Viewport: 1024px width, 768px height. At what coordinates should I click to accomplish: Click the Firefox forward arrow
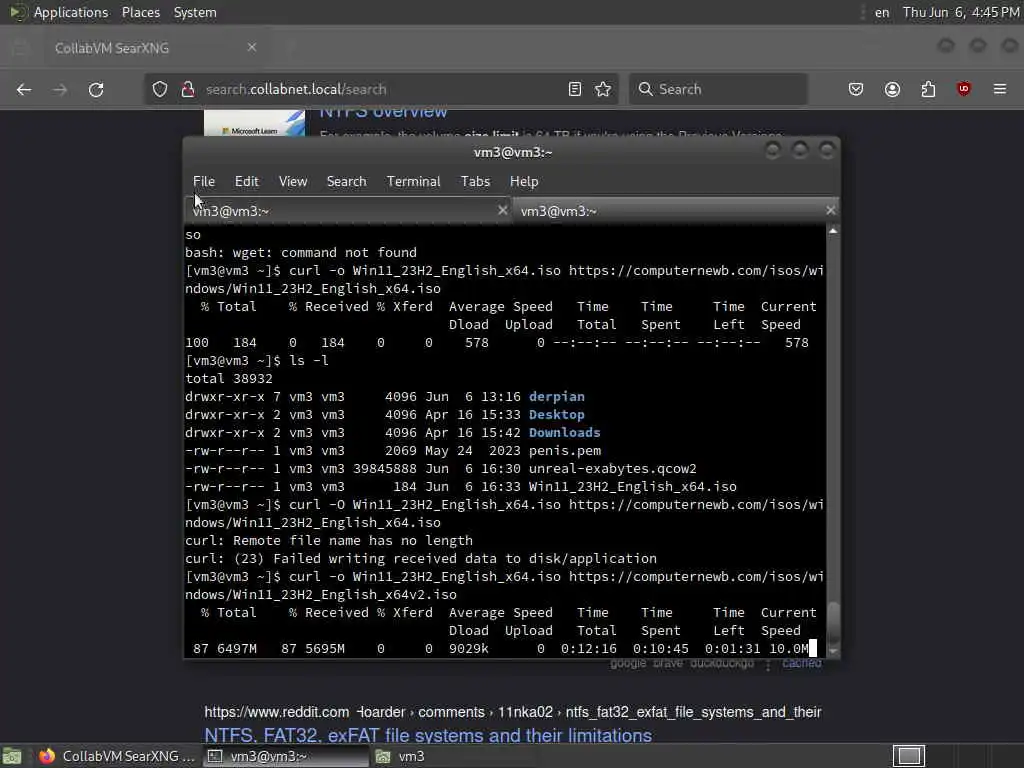[59, 89]
